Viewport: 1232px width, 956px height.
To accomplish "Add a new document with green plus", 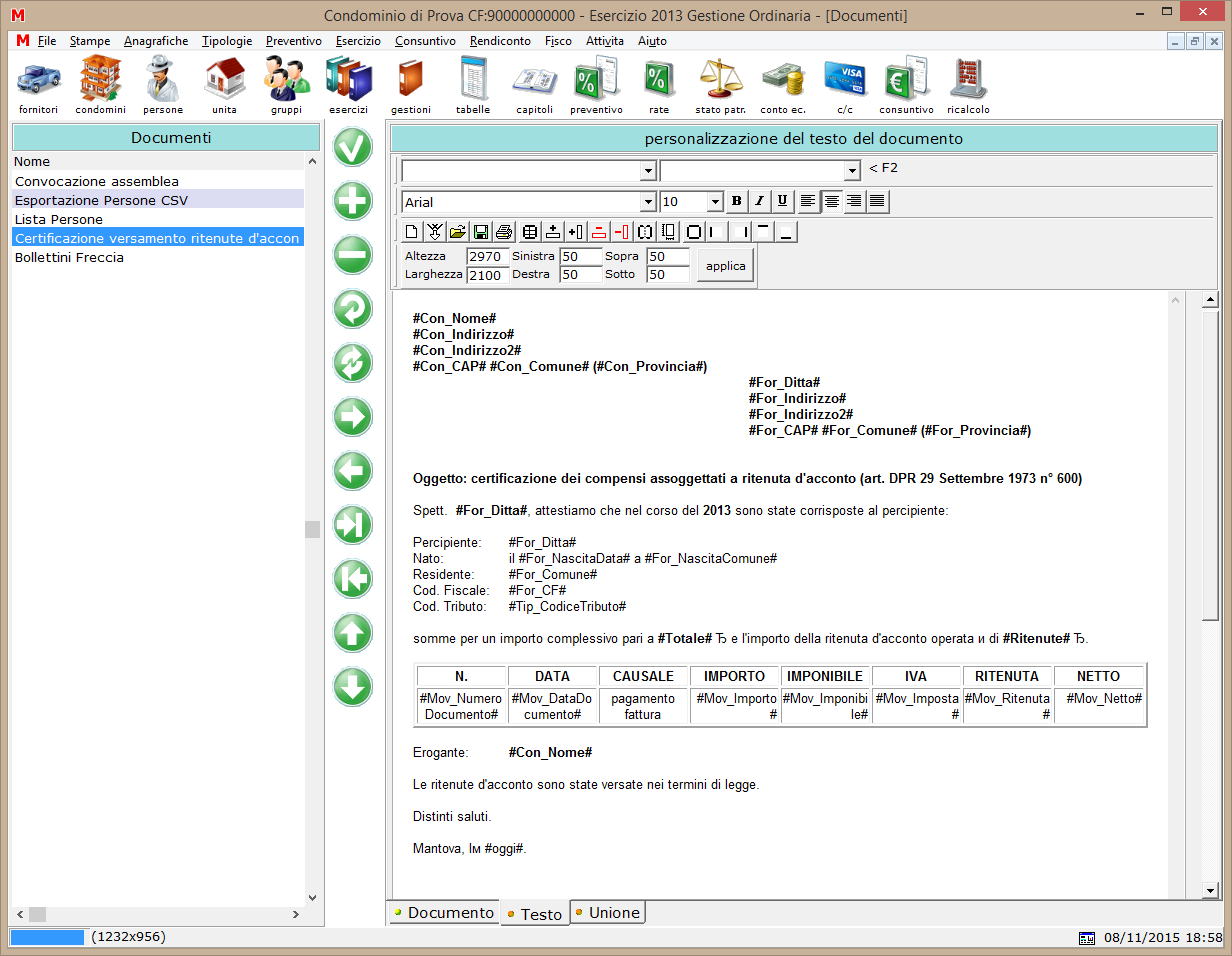I will (353, 201).
